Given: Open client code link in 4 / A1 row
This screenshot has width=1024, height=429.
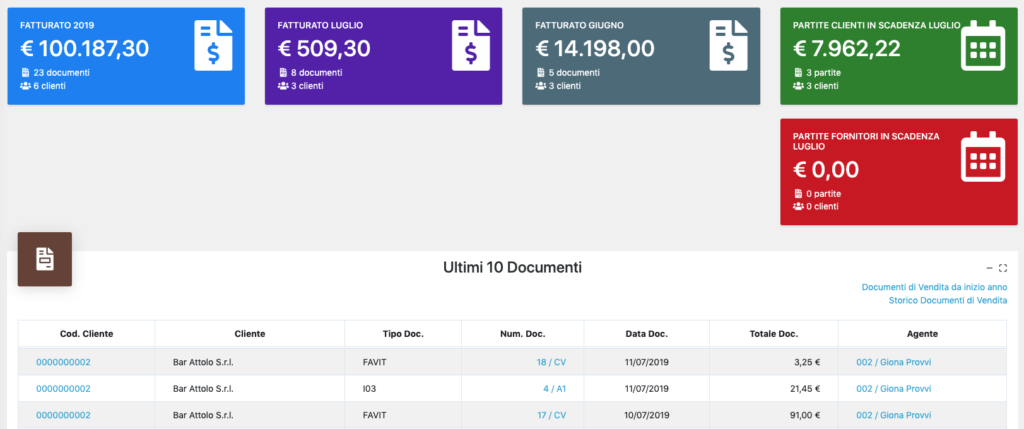Looking at the screenshot, I should coord(63,389).
